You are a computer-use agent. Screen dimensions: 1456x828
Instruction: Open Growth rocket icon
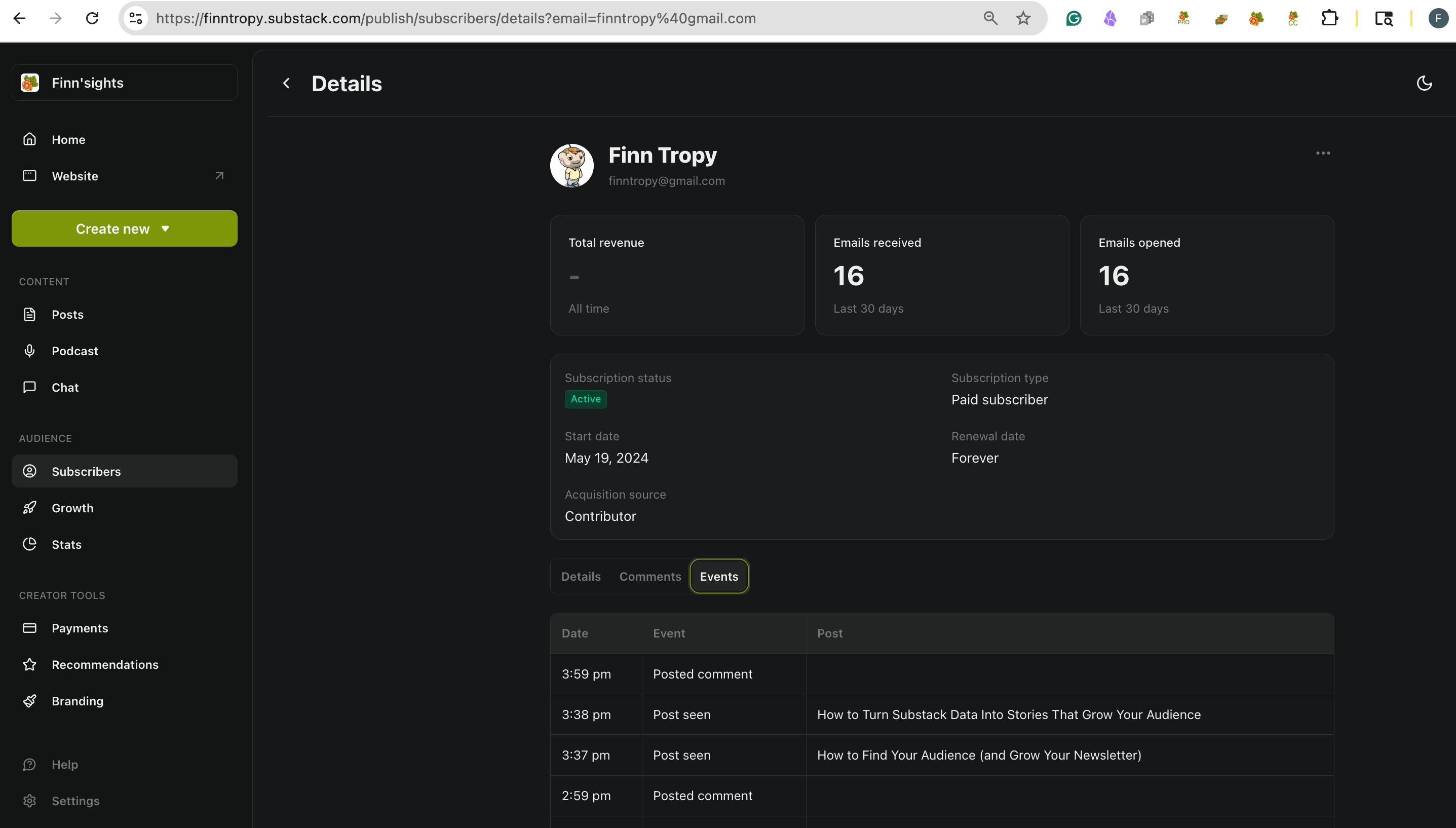point(29,508)
